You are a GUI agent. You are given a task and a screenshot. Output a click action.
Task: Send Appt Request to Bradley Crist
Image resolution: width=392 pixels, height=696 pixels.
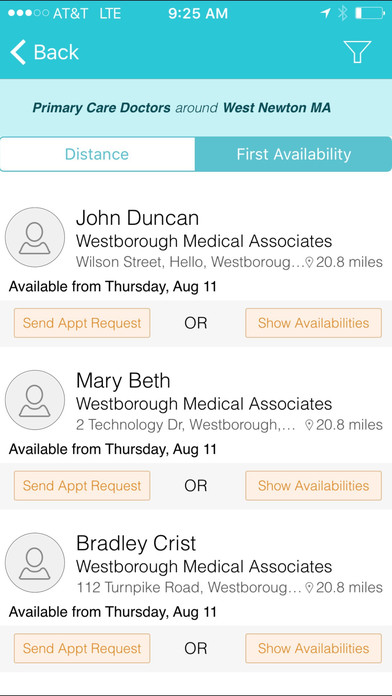[x=82, y=649]
